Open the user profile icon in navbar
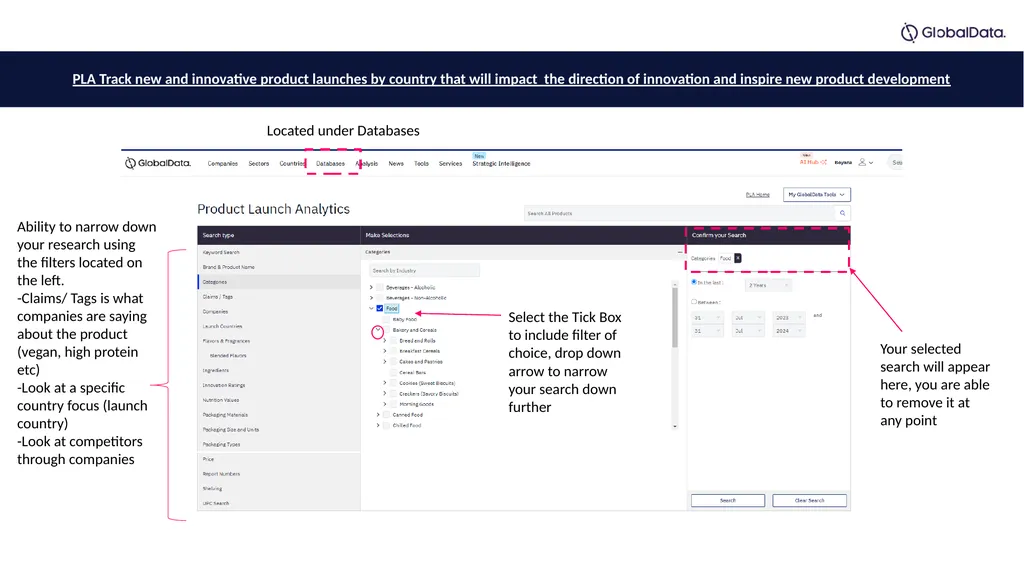 pyautogui.click(x=862, y=162)
